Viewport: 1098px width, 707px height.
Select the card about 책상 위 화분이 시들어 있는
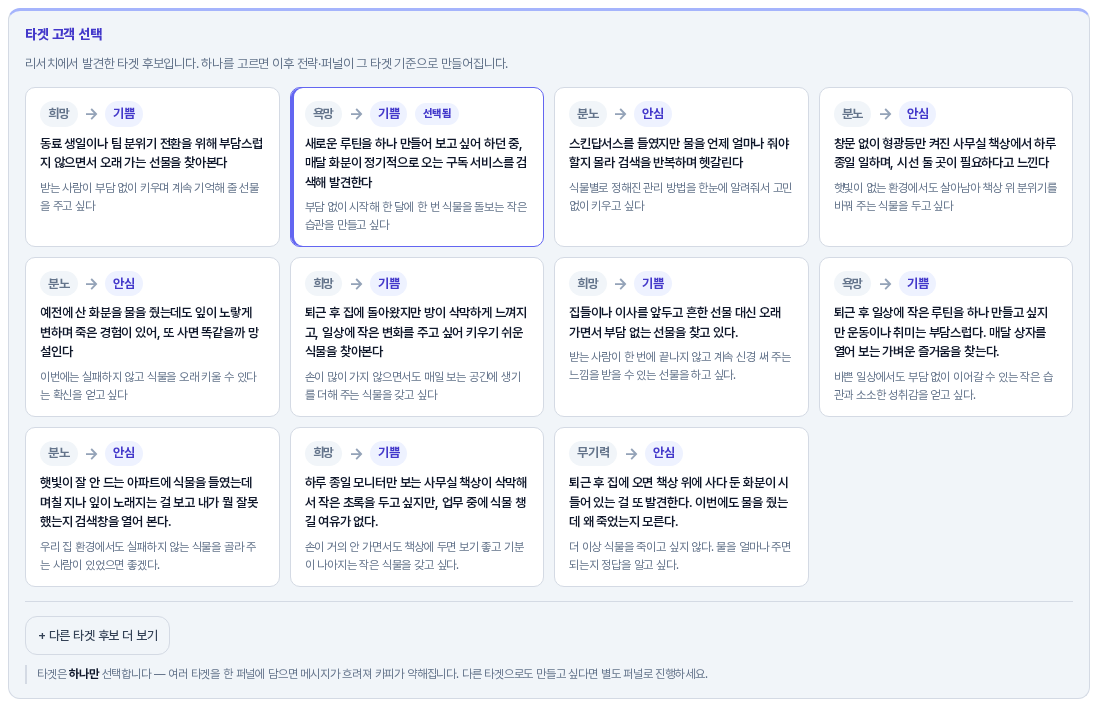pos(681,507)
